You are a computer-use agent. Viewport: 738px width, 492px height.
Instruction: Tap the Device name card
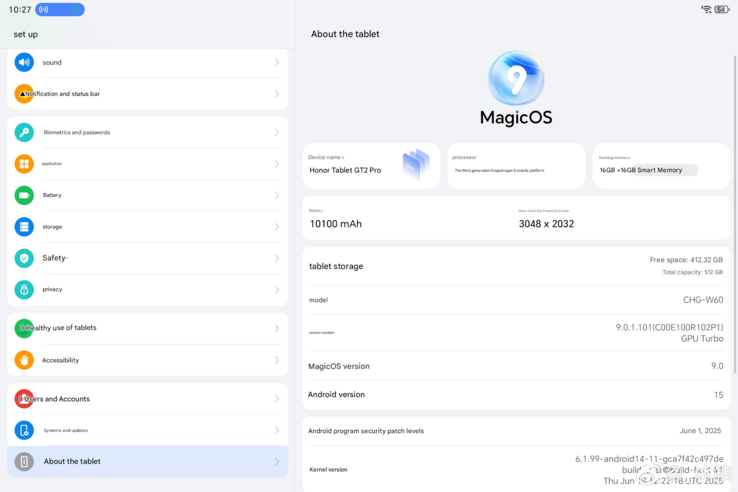[x=371, y=165]
